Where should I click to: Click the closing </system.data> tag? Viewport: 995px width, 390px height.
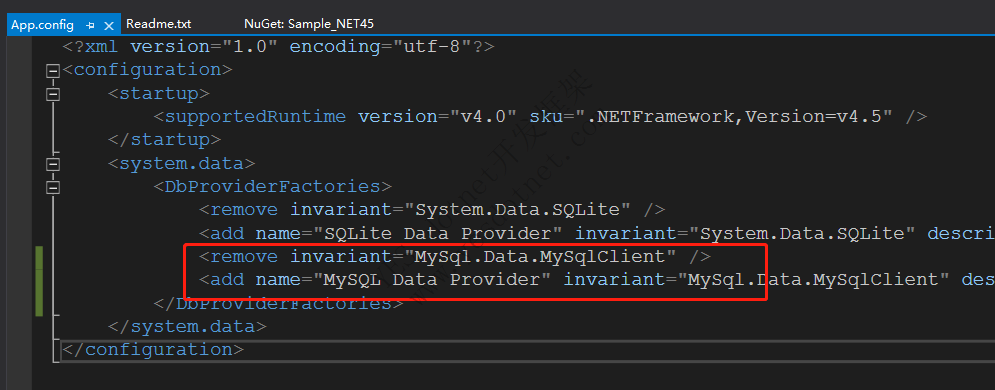187,327
